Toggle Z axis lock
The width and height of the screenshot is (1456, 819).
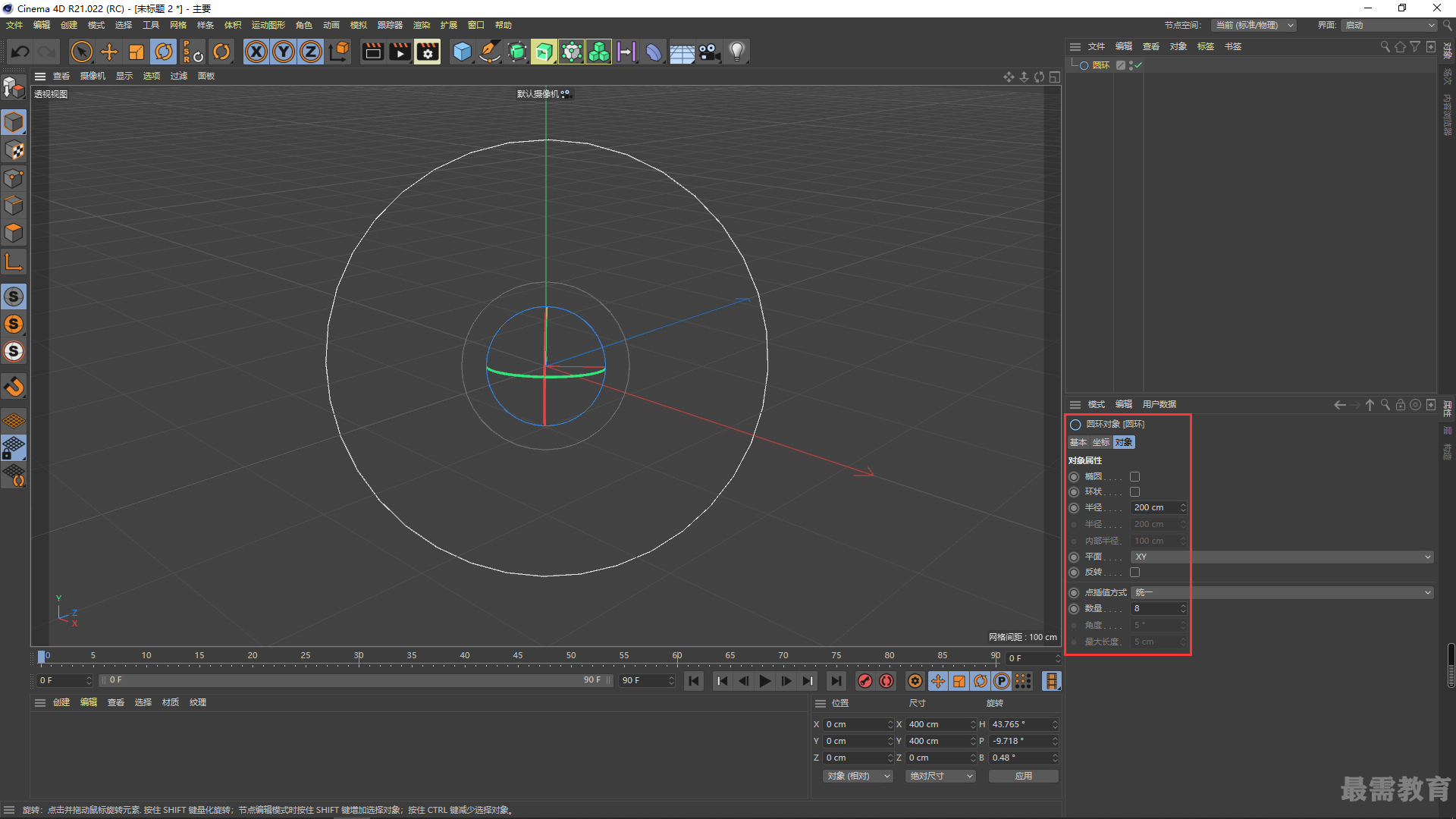coord(311,52)
